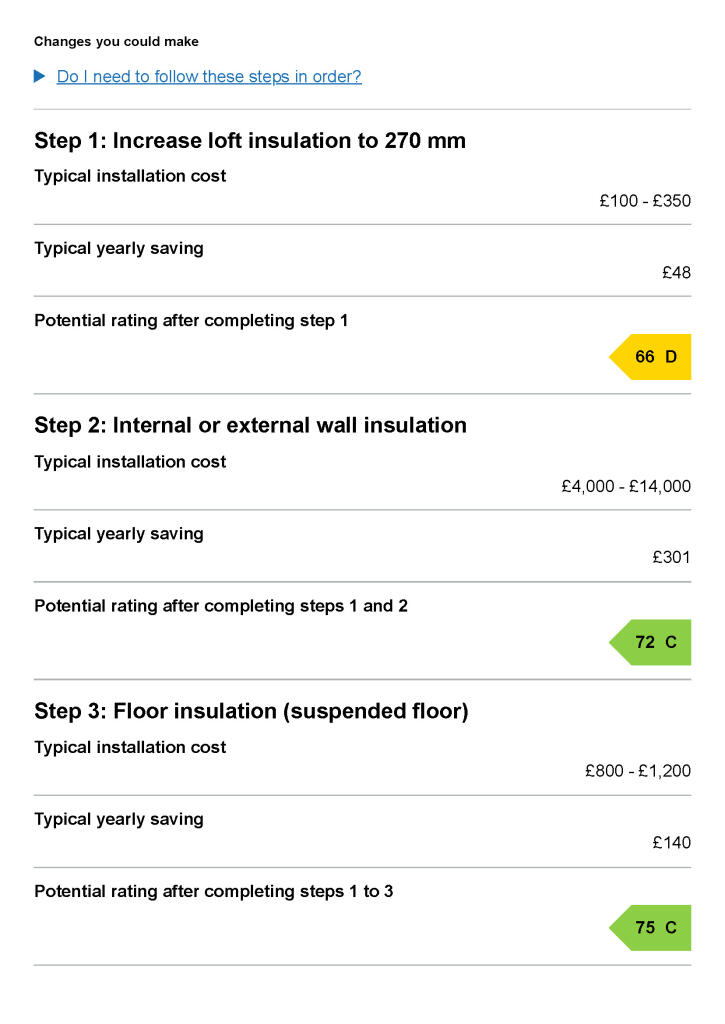
Task: Click the £4,000 - £14,000 installation cost
Action: [626, 487]
